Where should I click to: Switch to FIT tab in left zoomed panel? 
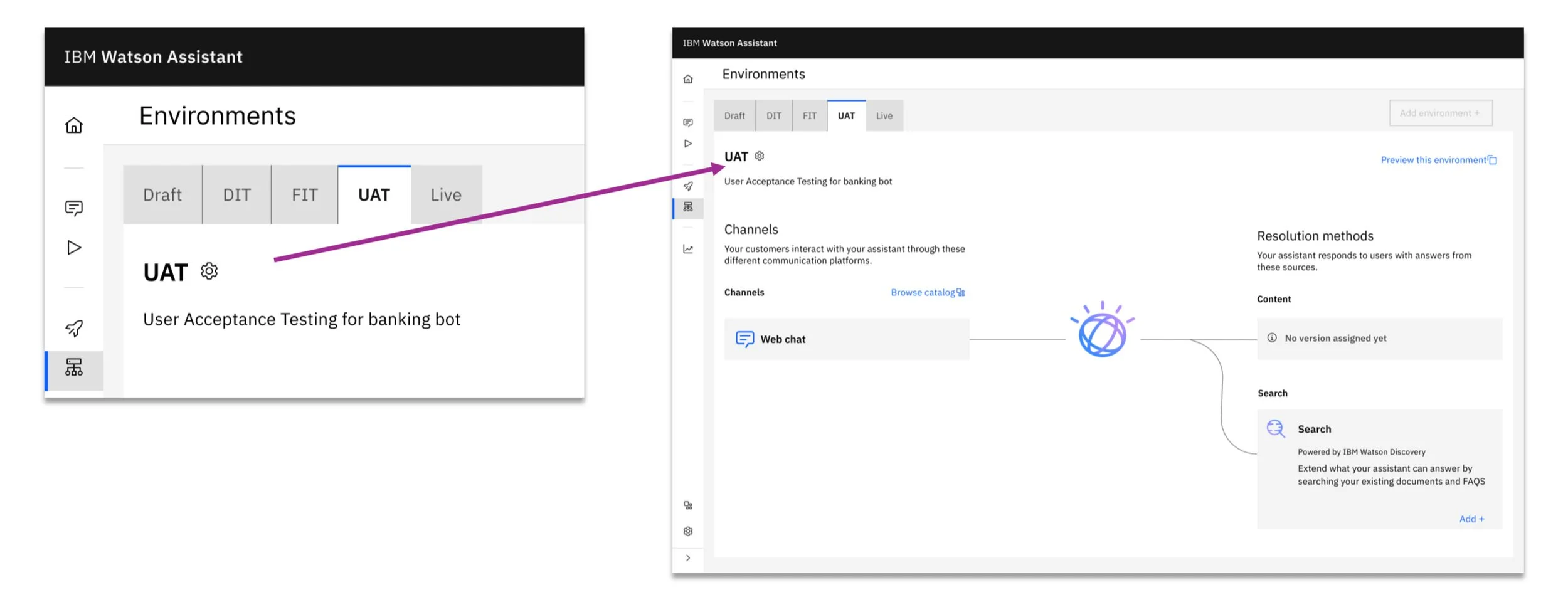tap(305, 194)
